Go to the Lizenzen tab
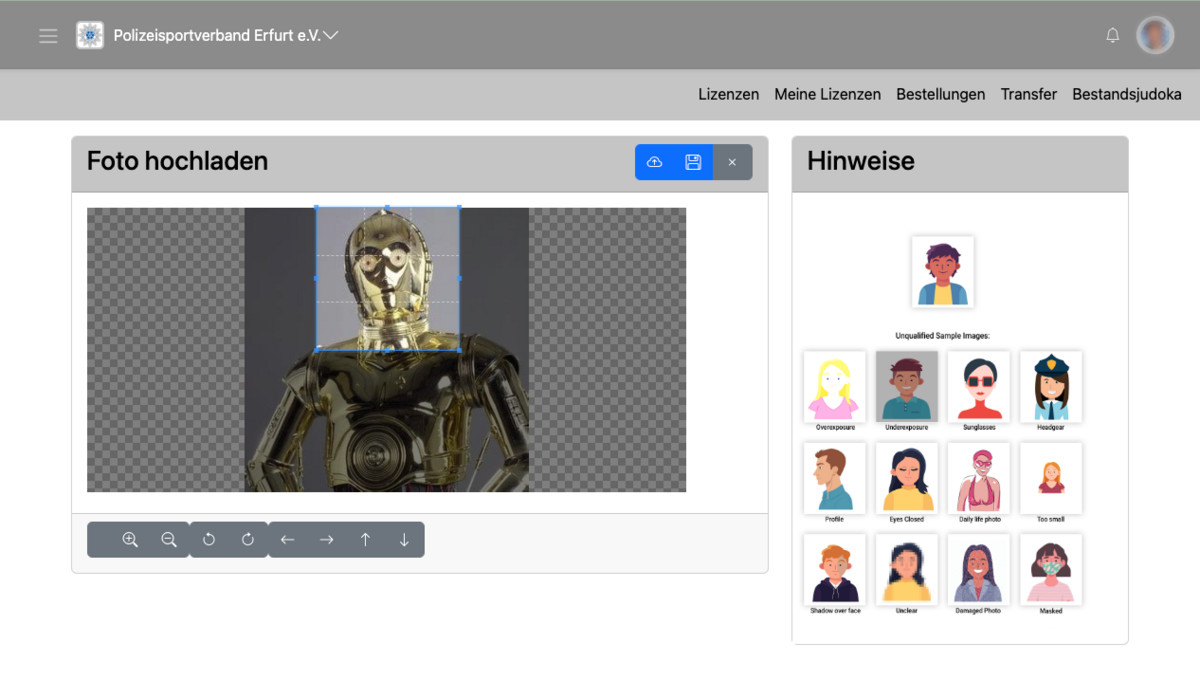1200x680 pixels. pos(728,94)
